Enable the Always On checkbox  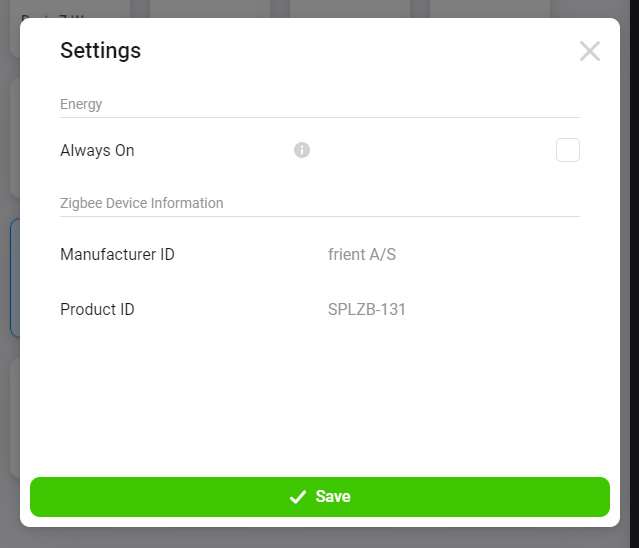coord(568,150)
